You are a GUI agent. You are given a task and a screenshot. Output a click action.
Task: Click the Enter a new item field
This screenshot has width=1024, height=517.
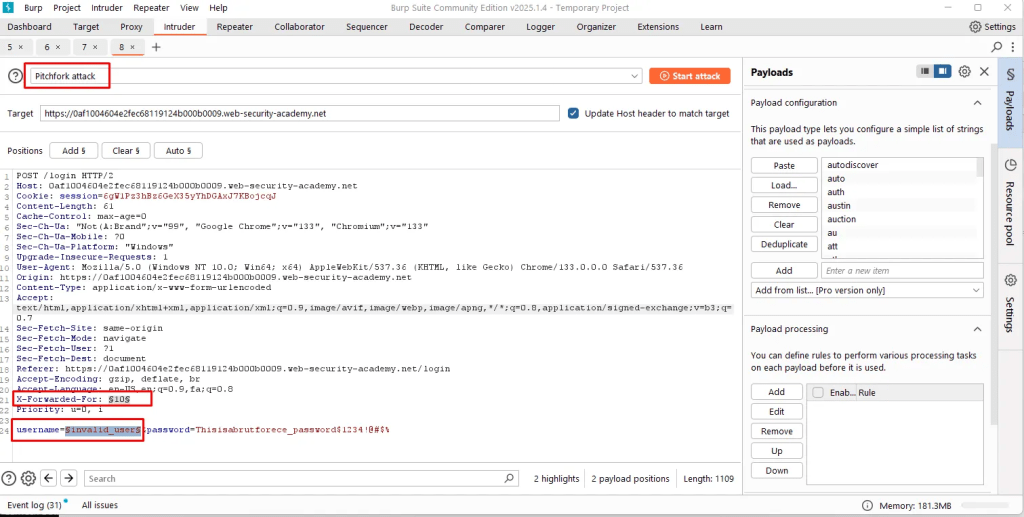pyautogui.click(x=901, y=270)
